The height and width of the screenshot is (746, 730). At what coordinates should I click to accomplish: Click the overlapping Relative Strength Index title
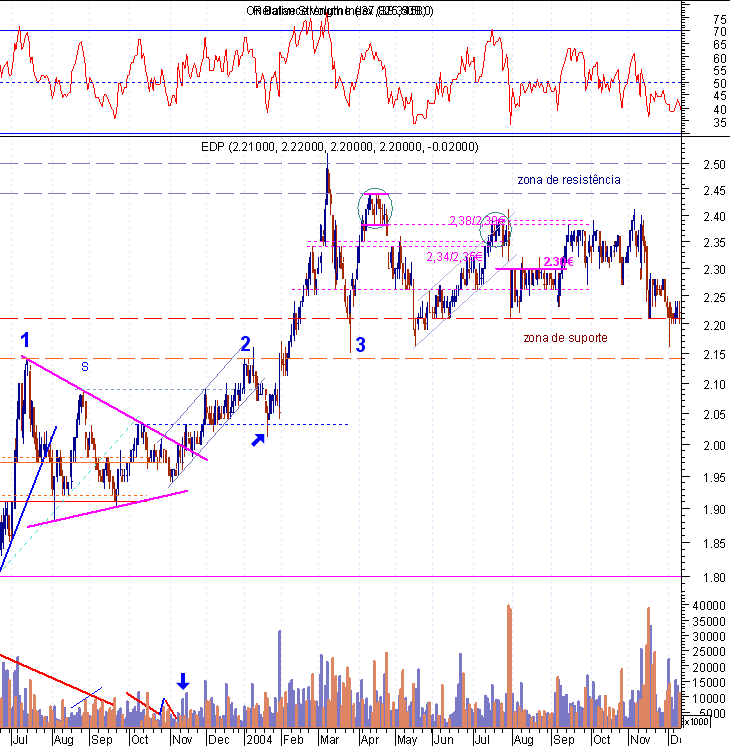[x=340, y=10]
